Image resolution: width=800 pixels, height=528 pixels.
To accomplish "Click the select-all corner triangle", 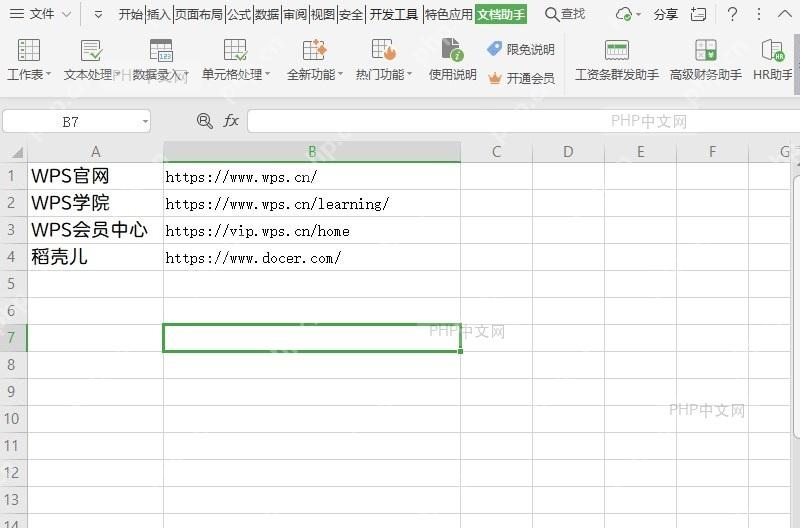I will pyautogui.click(x=17, y=152).
